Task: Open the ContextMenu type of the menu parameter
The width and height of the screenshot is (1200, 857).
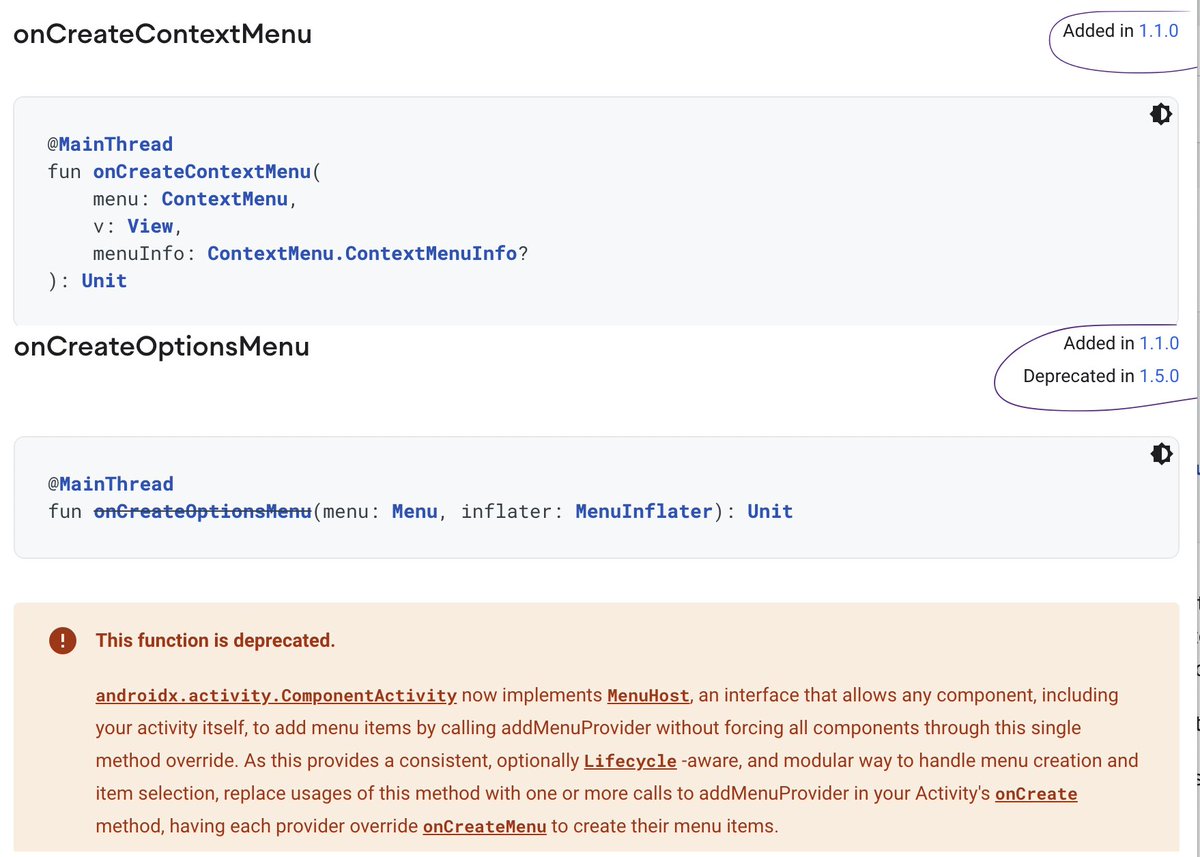Action: pos(225,199)
